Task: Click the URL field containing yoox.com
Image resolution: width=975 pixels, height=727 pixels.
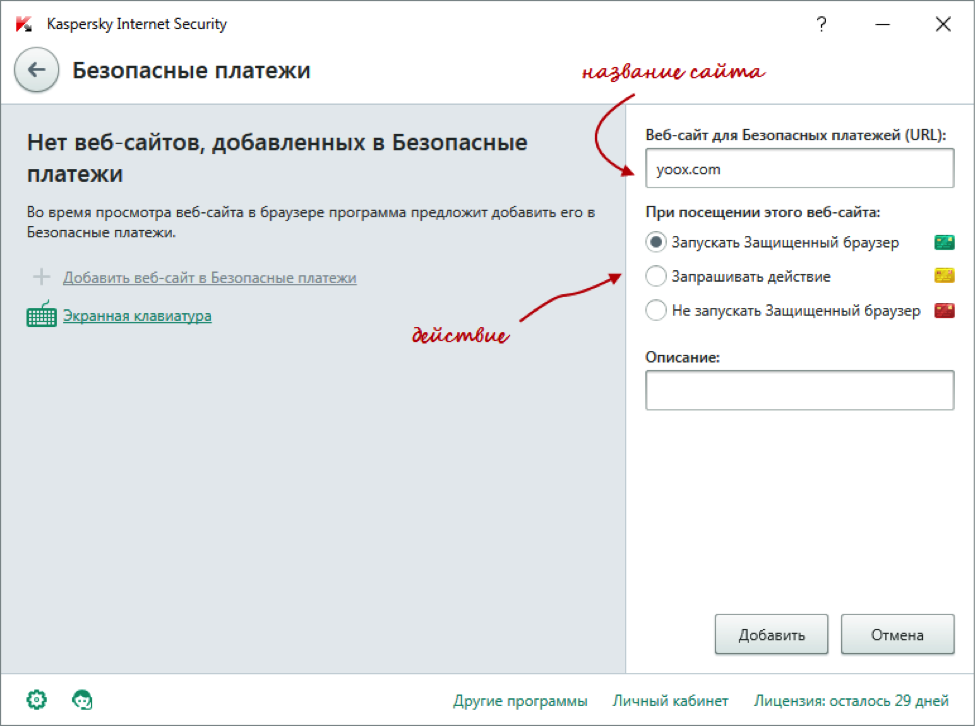Action: click(x=800, y=168)
